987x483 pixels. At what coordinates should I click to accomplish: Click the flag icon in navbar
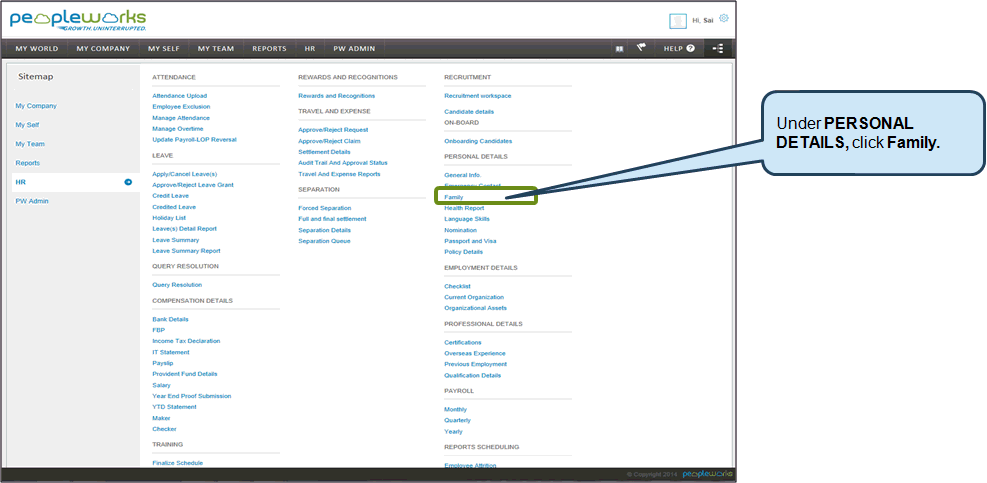coord(641,48)
